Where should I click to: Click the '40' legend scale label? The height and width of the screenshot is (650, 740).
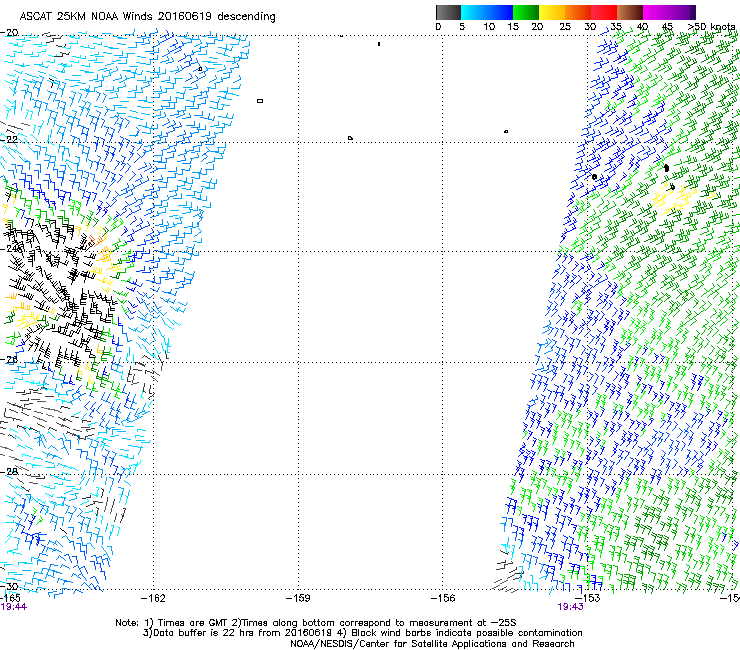[x=642, y=27]
